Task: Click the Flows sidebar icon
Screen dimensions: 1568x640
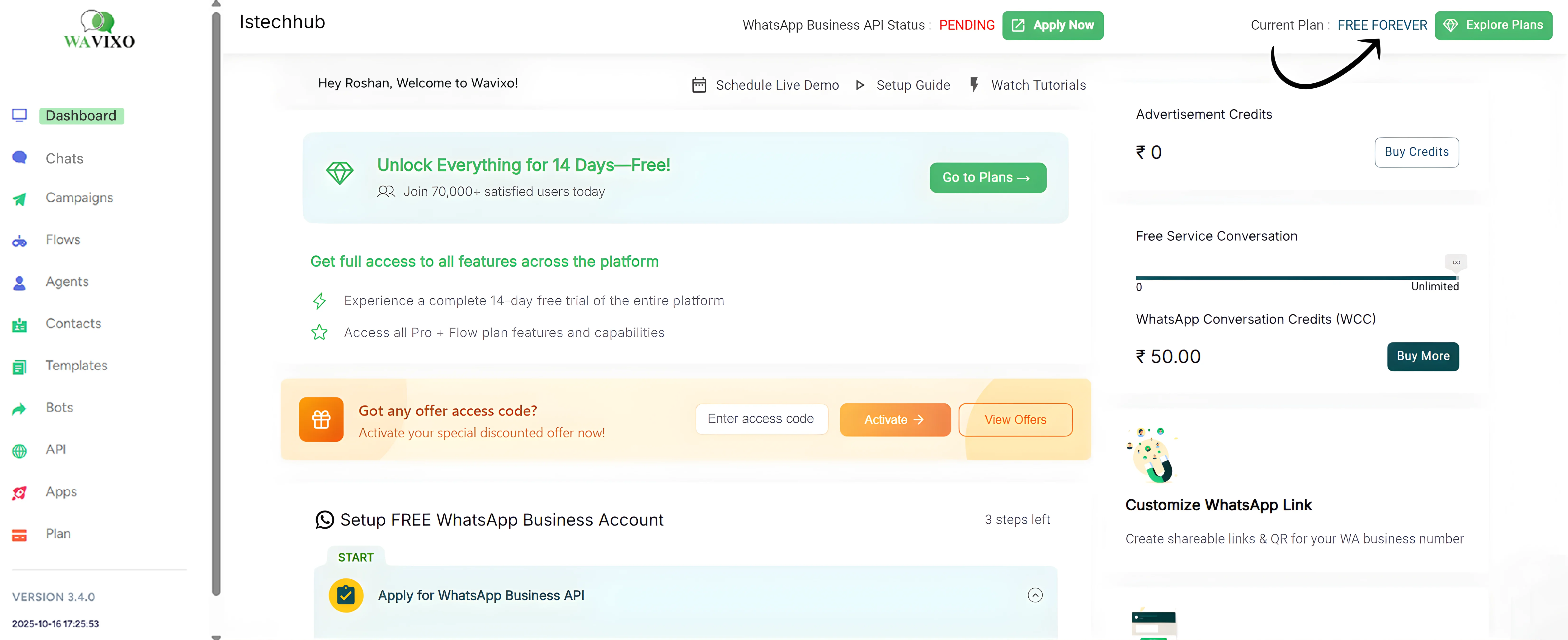Action: pos(19,241)
